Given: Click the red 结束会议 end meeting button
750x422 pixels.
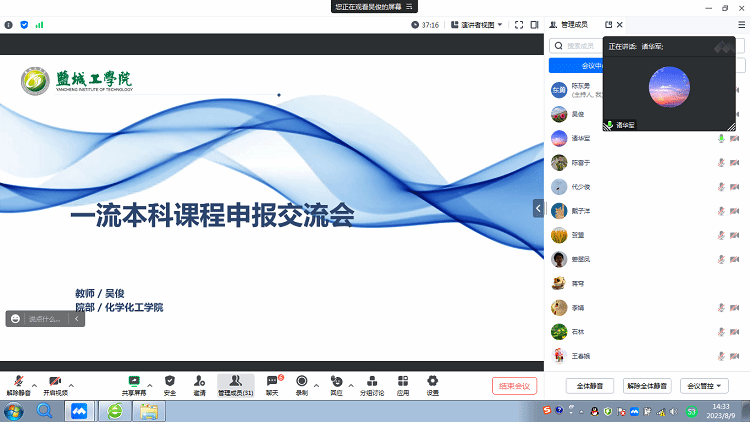Looking at the screenshot, I should [x=515, y=386].
